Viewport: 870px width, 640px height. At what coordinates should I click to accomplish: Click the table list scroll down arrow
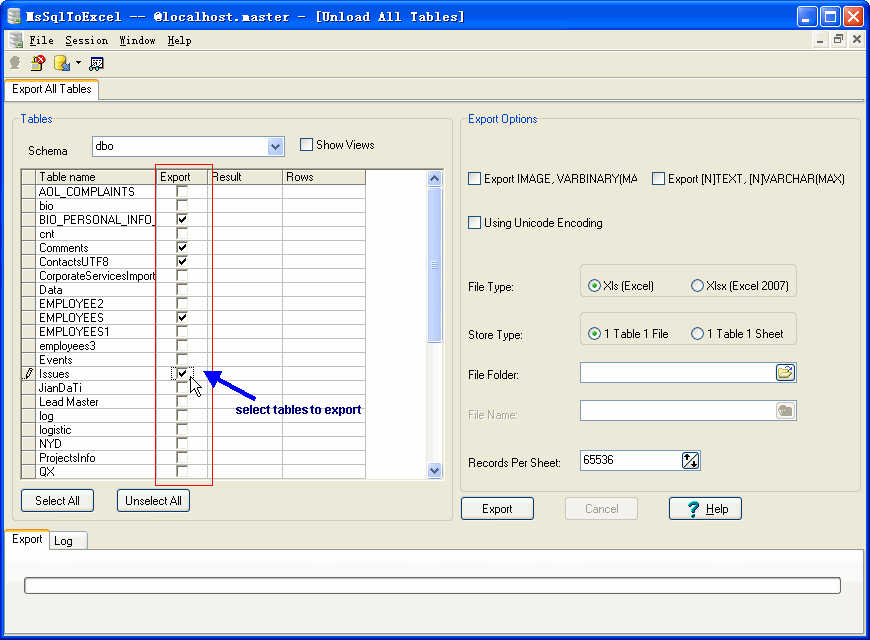pyautogui.click(x=434, y=471)
